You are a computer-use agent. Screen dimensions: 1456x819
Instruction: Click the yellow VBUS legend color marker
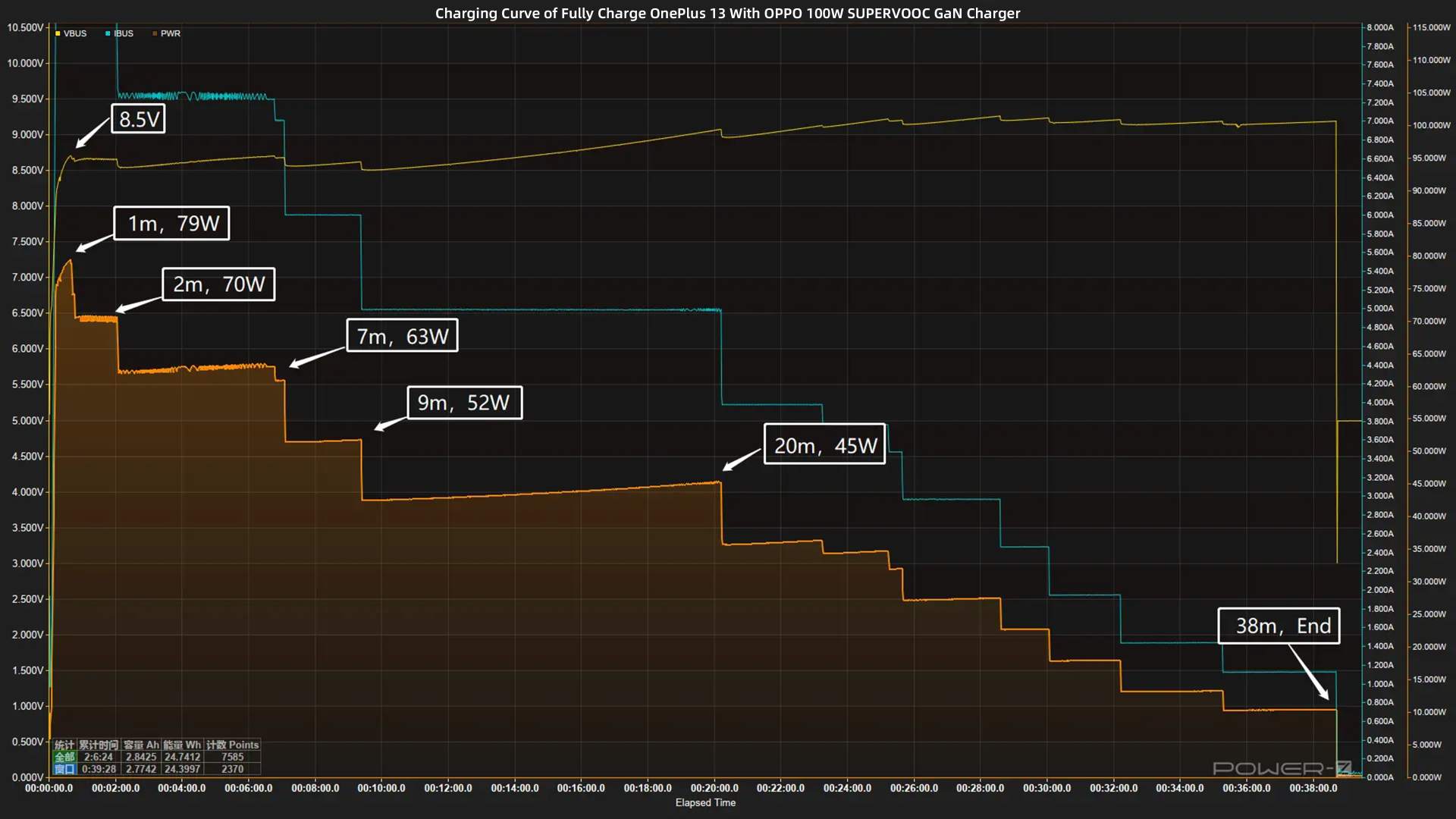(58, 33)
